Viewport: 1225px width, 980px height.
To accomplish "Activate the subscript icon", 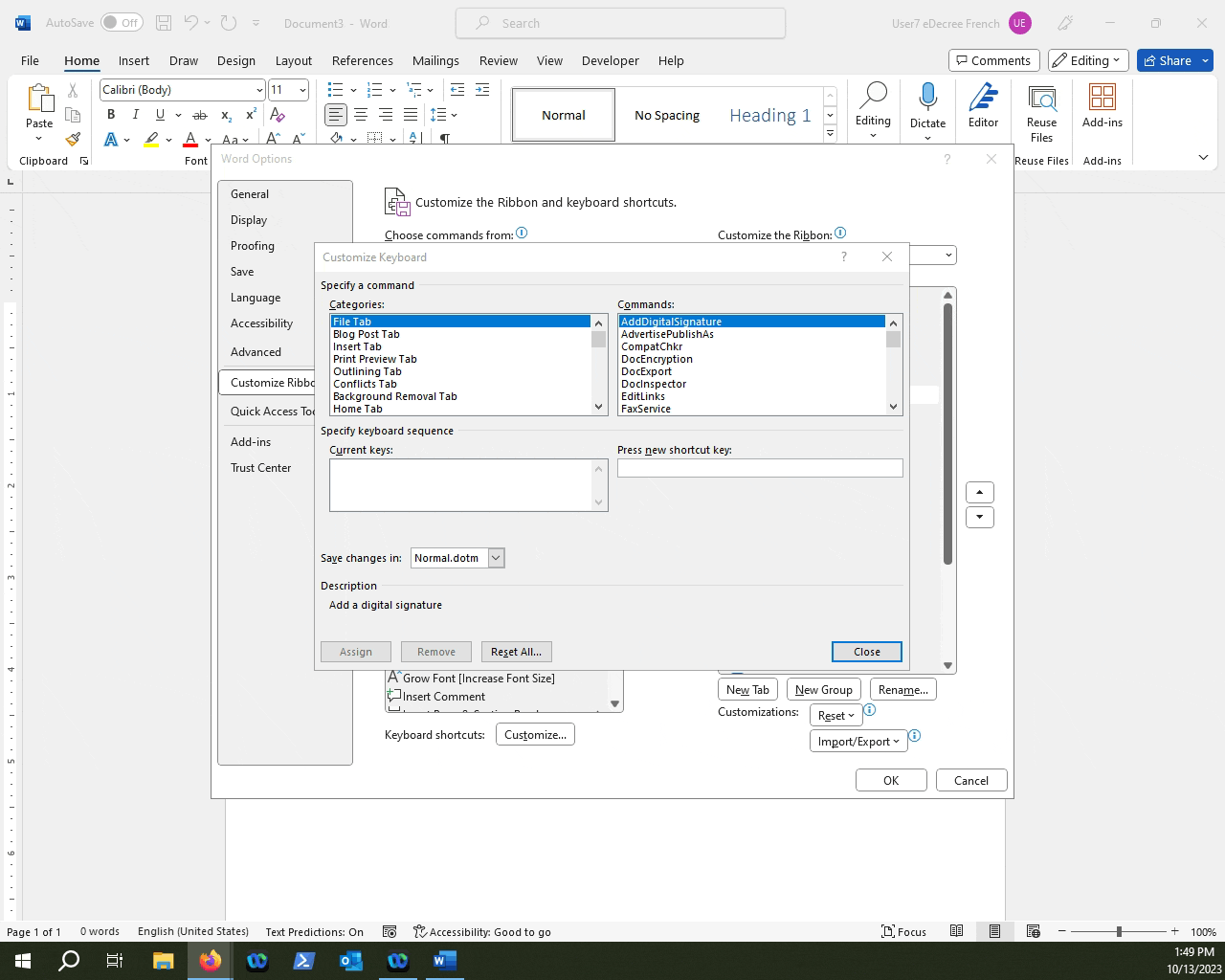I will pyautogui.click(x=226, y=115).
